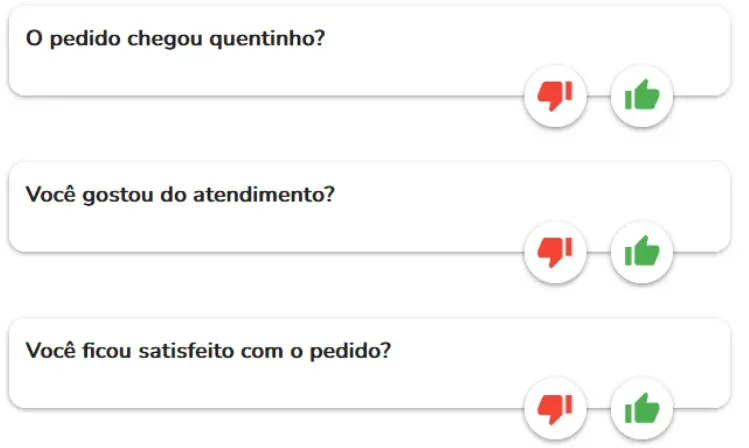Image resolution: width=749 pixels, height=448 pixels.
Task: Choose thumbs down for 'Você ficou satisfeito com o pedido?'
Action: (x=555, y=409)
